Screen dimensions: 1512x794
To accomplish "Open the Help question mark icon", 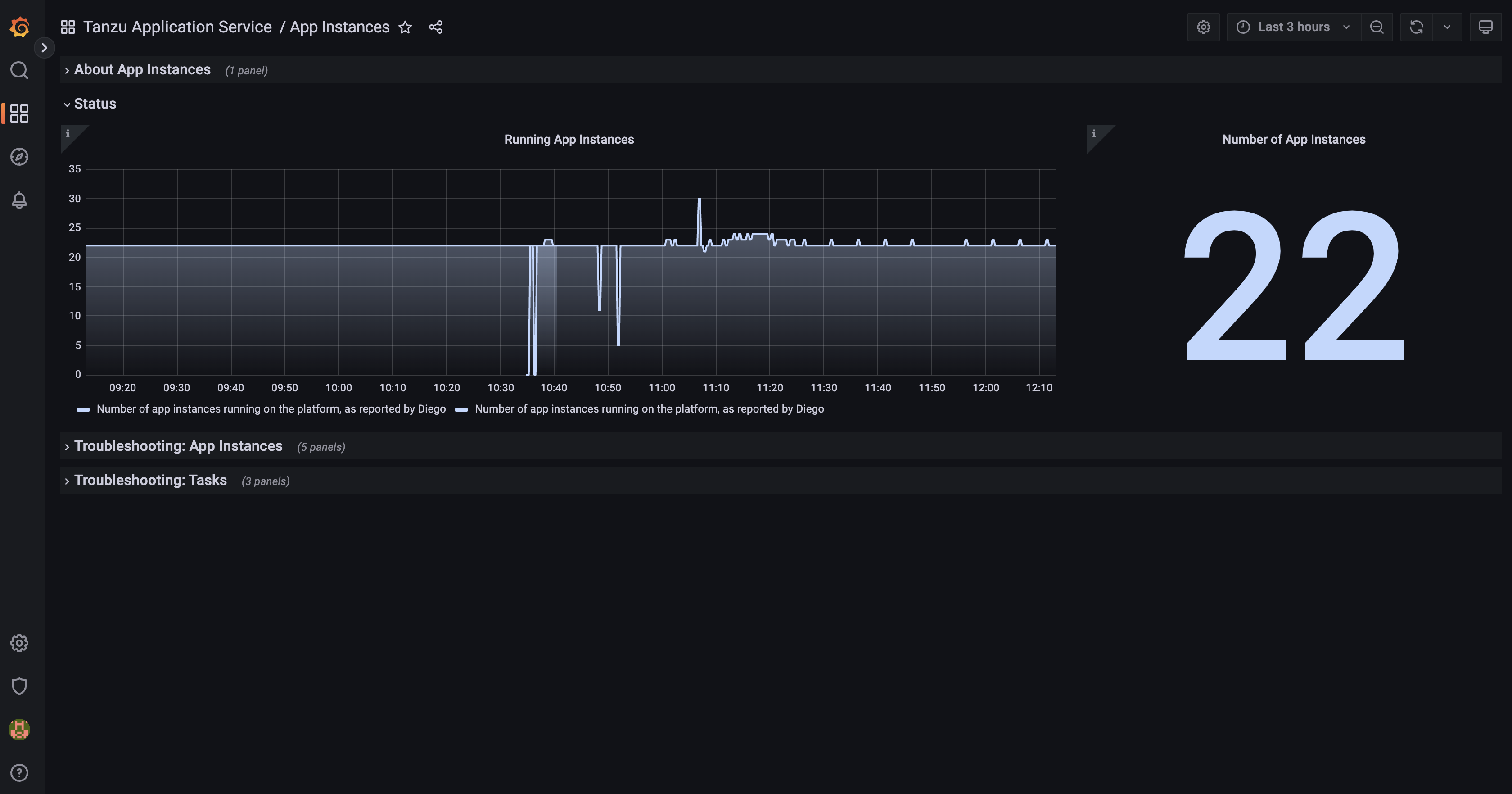I will (19, 773).
